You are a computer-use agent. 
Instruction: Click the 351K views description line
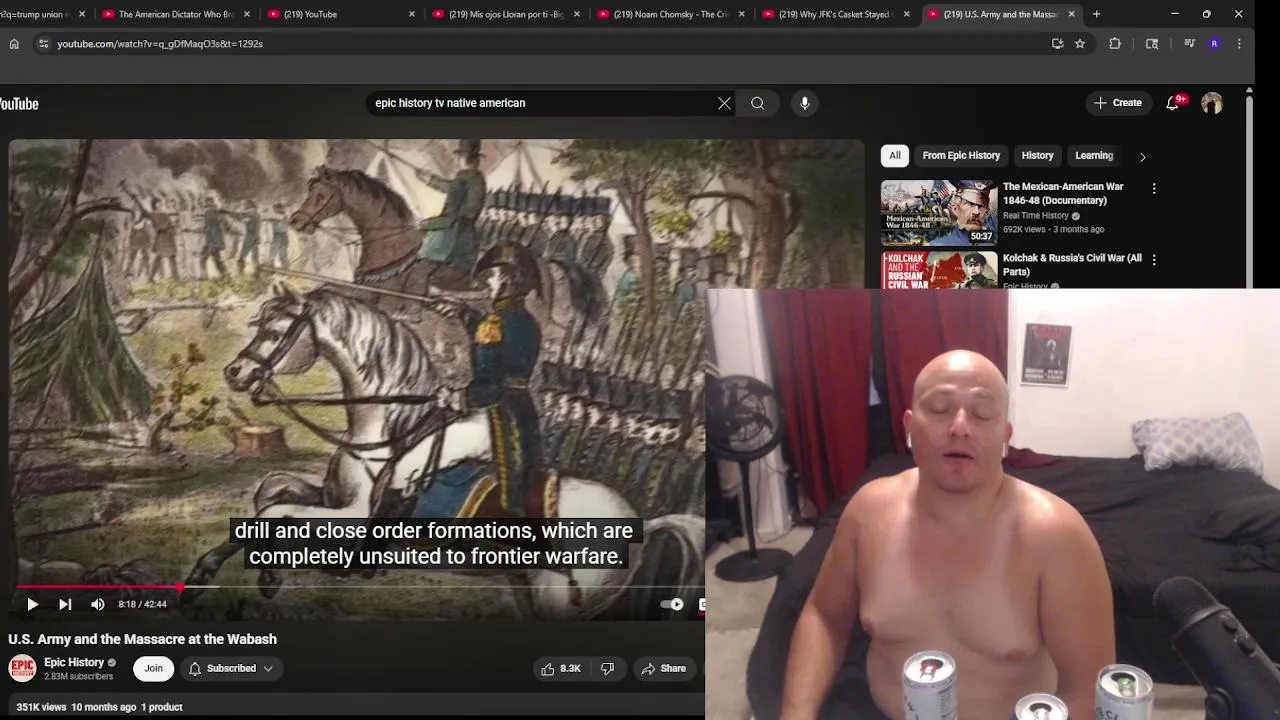point(99,707)
